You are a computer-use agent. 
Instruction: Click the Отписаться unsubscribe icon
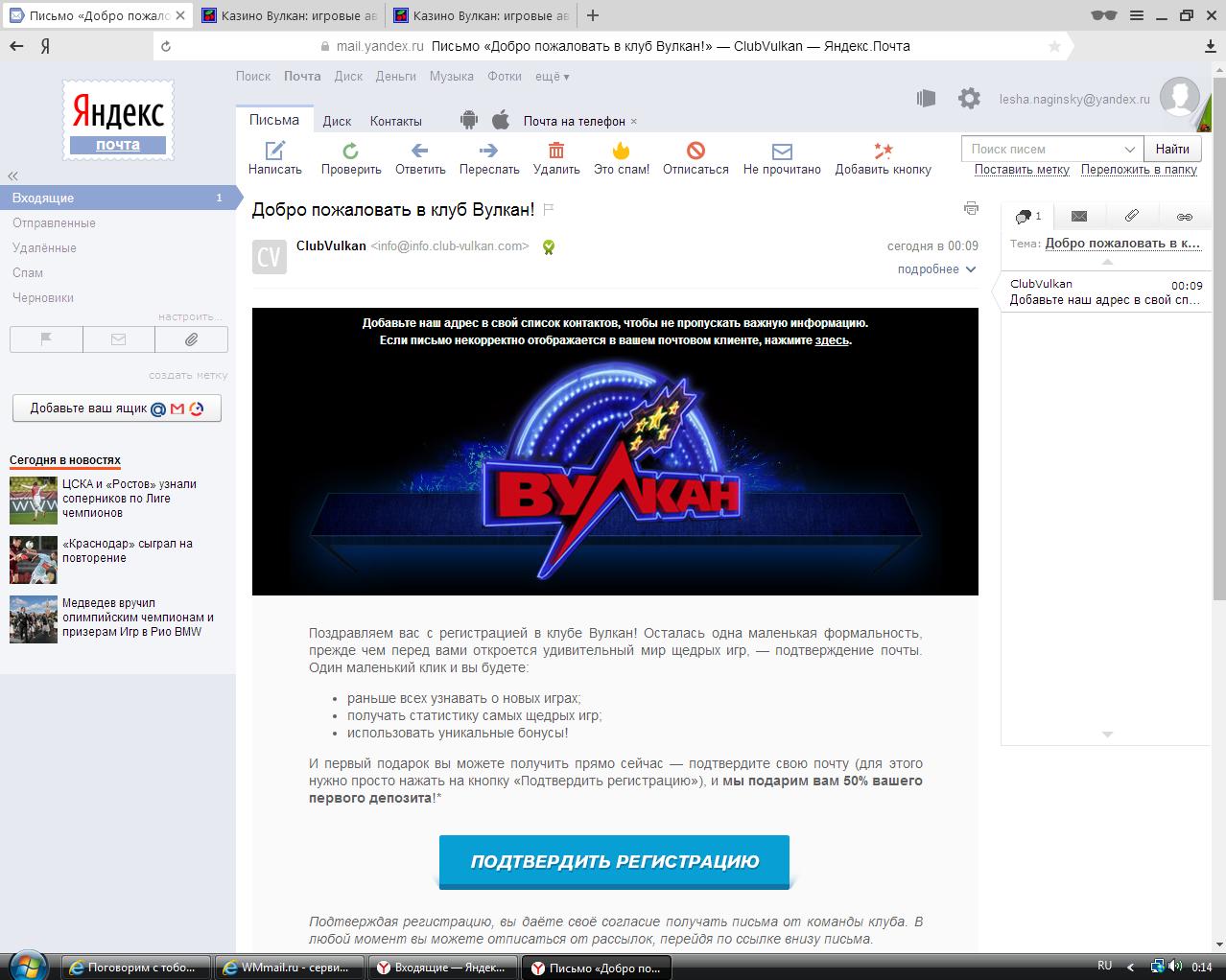696,150
